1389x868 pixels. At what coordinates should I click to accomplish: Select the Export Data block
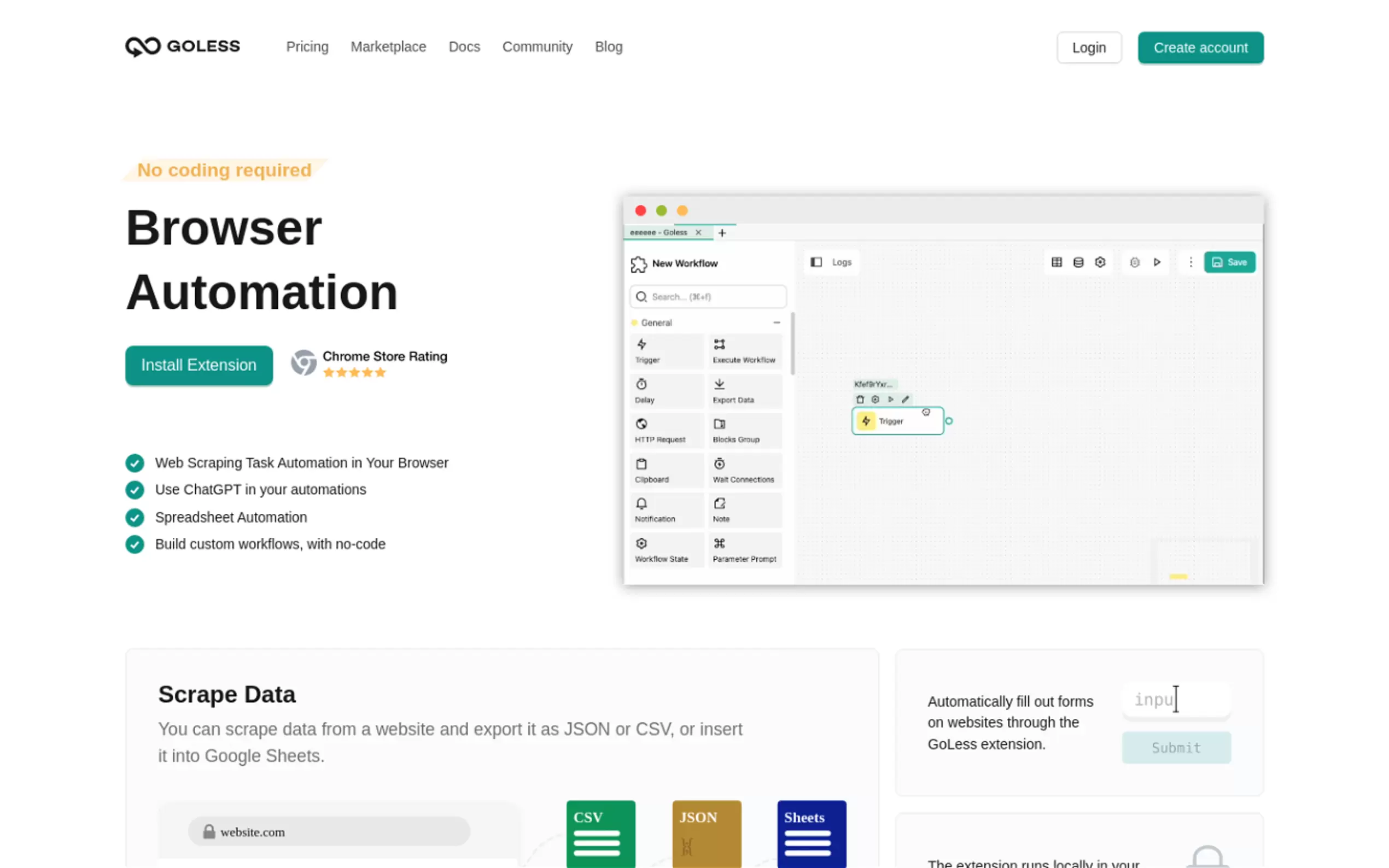744,390
